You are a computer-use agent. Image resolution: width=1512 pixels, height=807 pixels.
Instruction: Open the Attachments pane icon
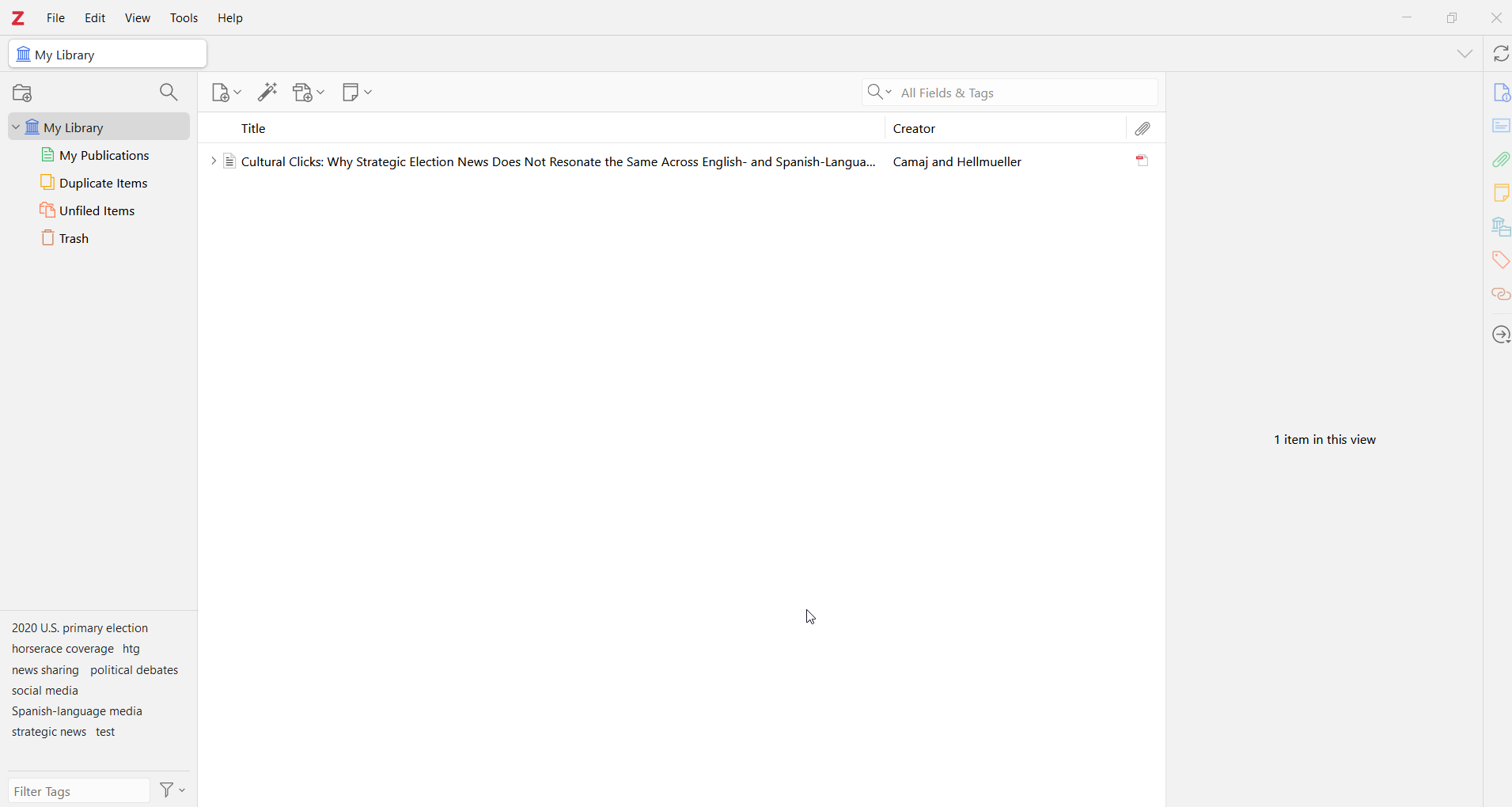point(1501,160)
